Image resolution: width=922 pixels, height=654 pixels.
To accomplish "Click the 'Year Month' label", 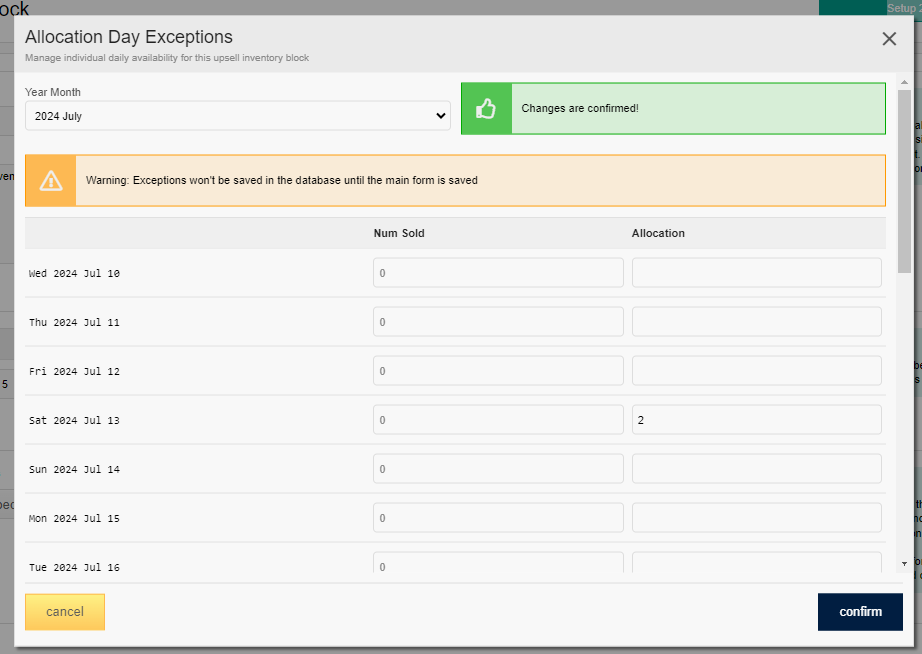I will click(52, 92).
